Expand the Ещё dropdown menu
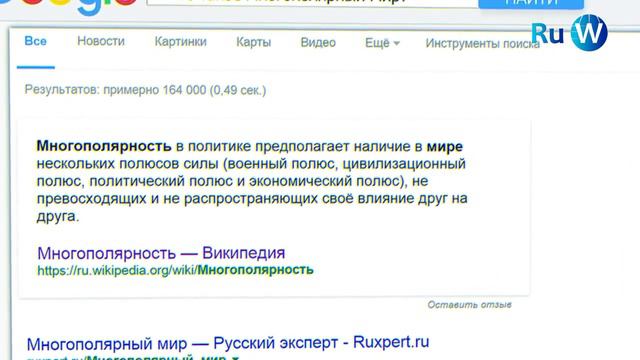640x360 pixels. coord(382,43)
